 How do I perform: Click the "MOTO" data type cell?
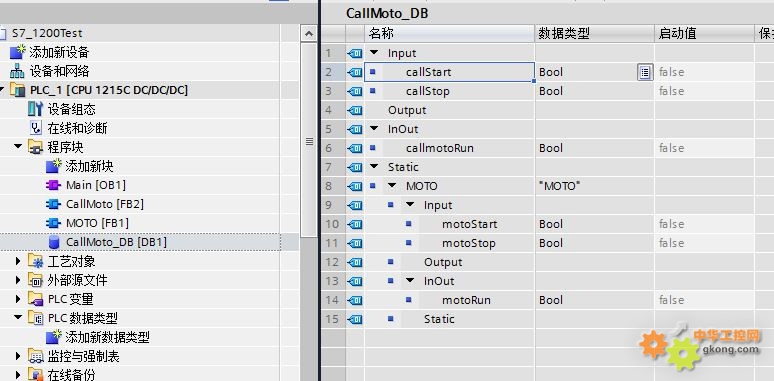point(595,187)
